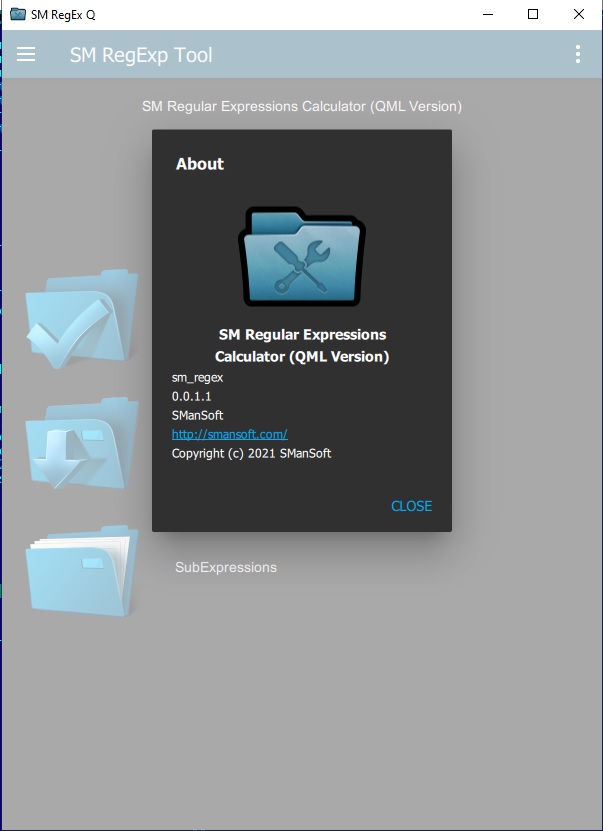
Task: Open the hamburger navigation menu
Action: [26, 54]
